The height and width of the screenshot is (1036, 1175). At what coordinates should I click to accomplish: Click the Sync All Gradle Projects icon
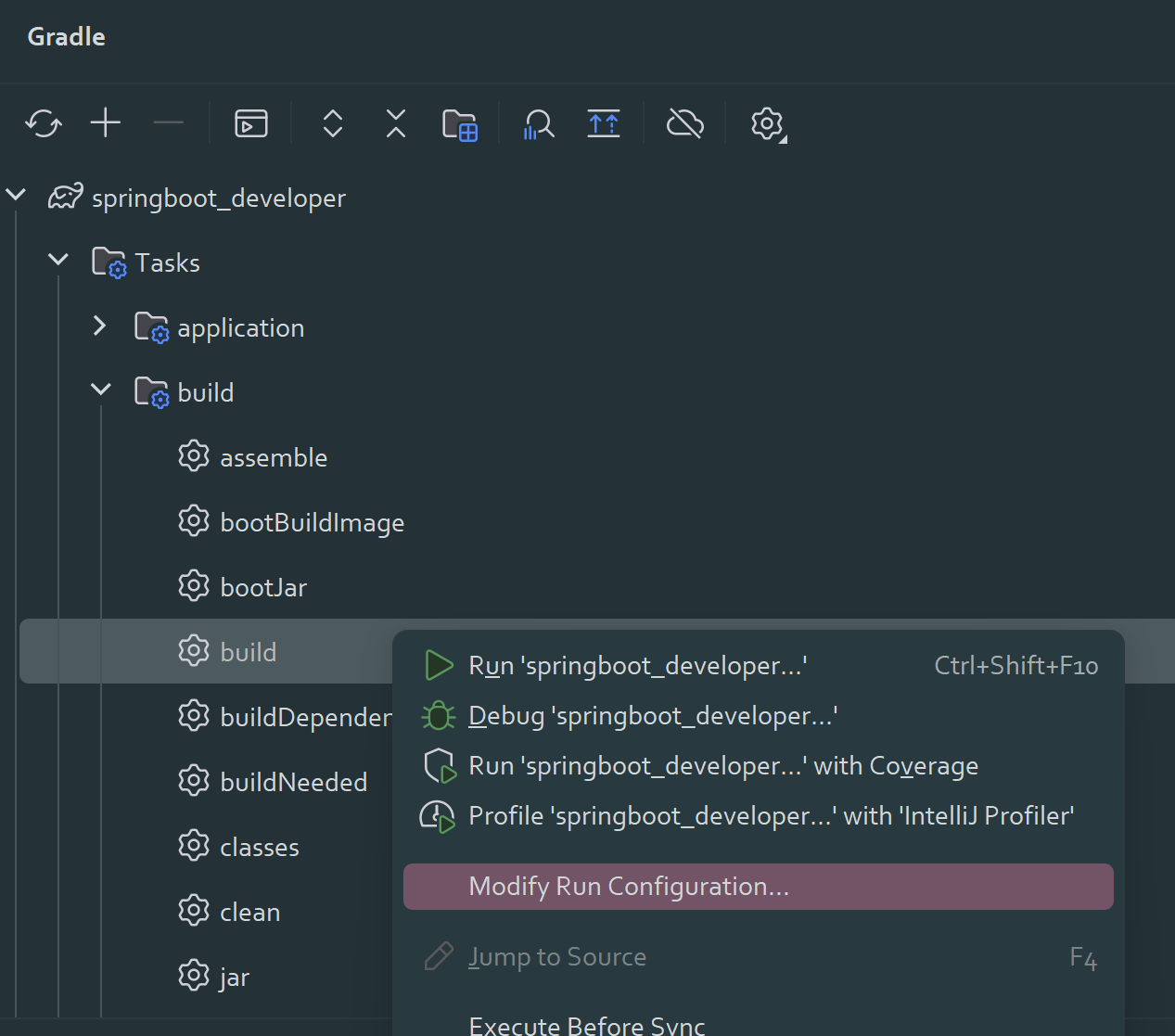pyautogui.click(x=44, y=123)
